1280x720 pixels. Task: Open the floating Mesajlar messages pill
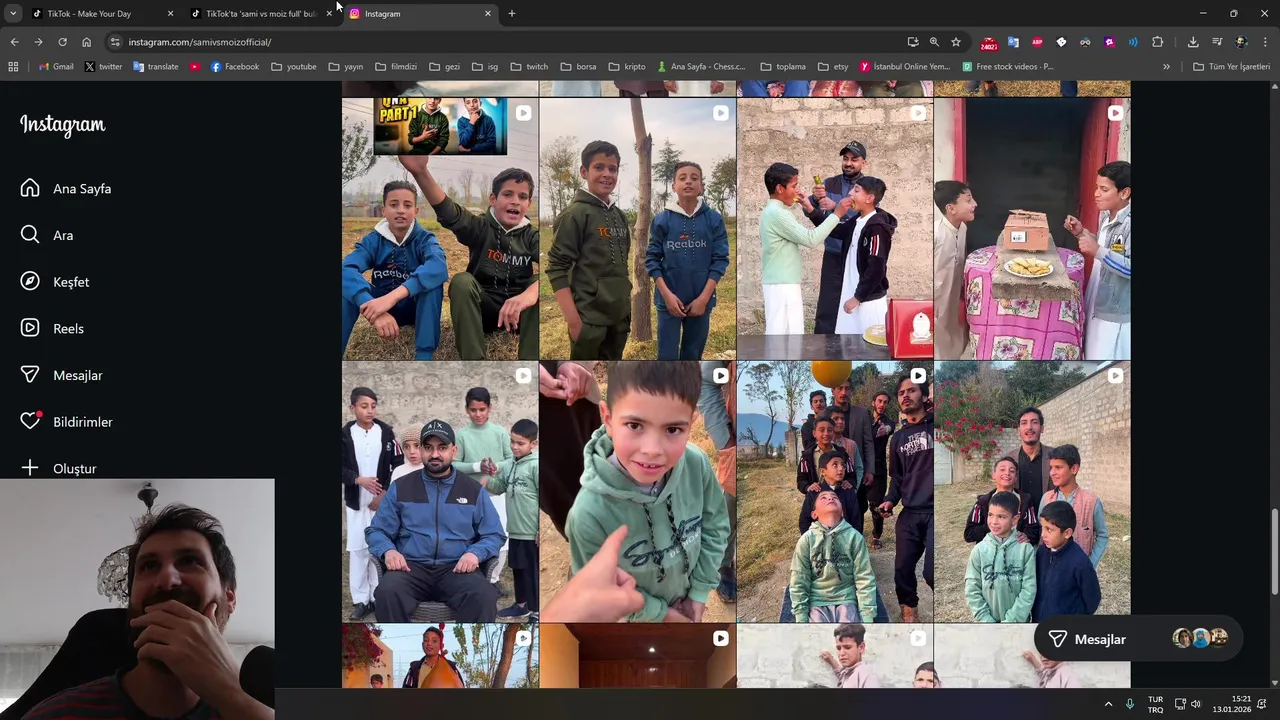point(1137,639)
